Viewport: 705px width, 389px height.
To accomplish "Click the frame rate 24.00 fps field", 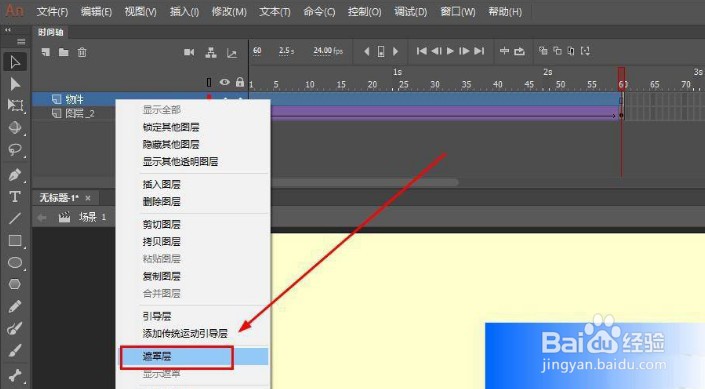I will point(328,51).
